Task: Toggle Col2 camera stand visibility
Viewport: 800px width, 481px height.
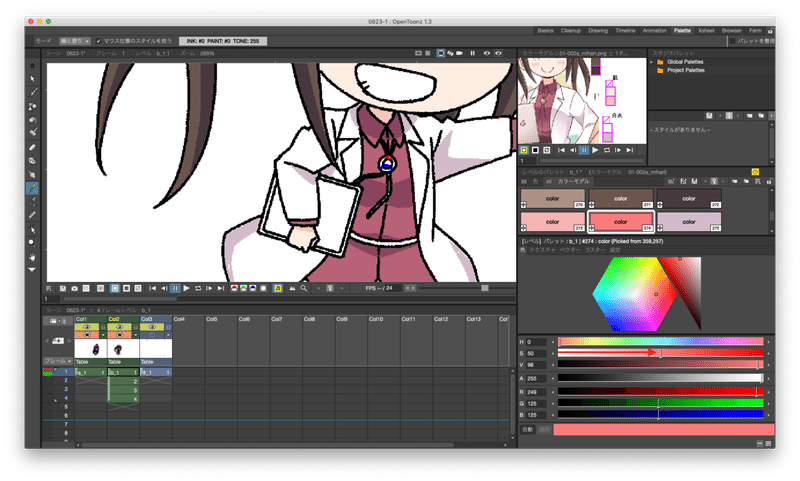Action: (x=119, y=335)
